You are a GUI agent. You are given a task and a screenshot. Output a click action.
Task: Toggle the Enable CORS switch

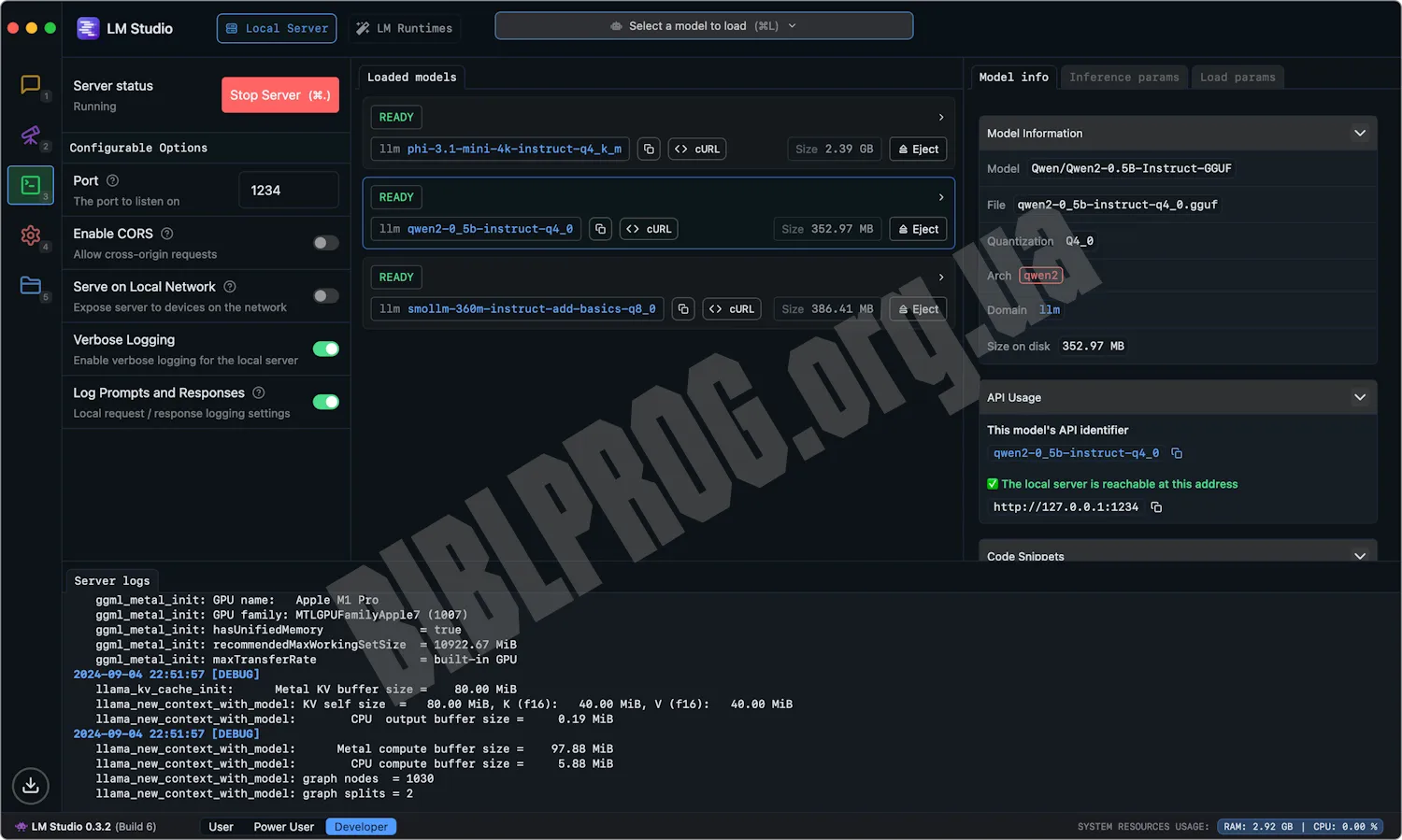[x=326, y=243]
